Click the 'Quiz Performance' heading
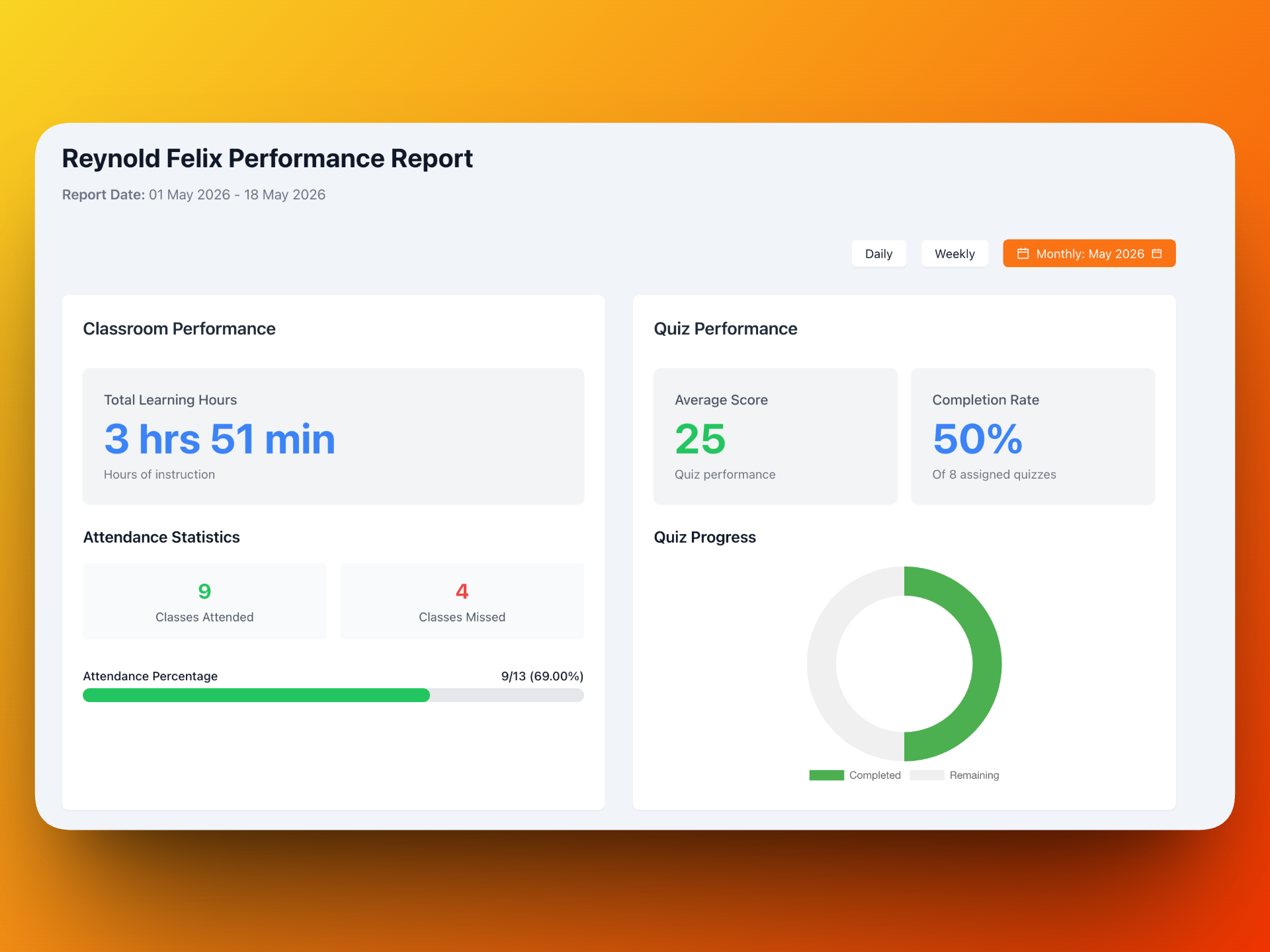This screenshot has height=952, width=1270. pyautogui.click(x=726, y=329)
